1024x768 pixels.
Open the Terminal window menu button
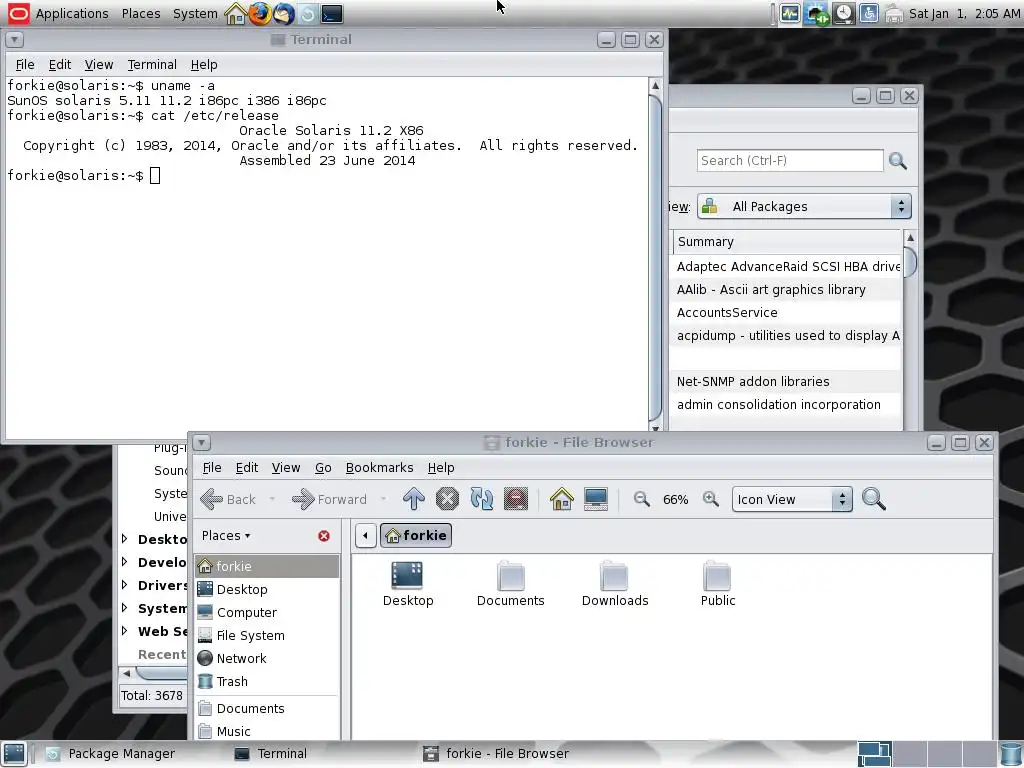pyautogui.click(x=14, y=40)
